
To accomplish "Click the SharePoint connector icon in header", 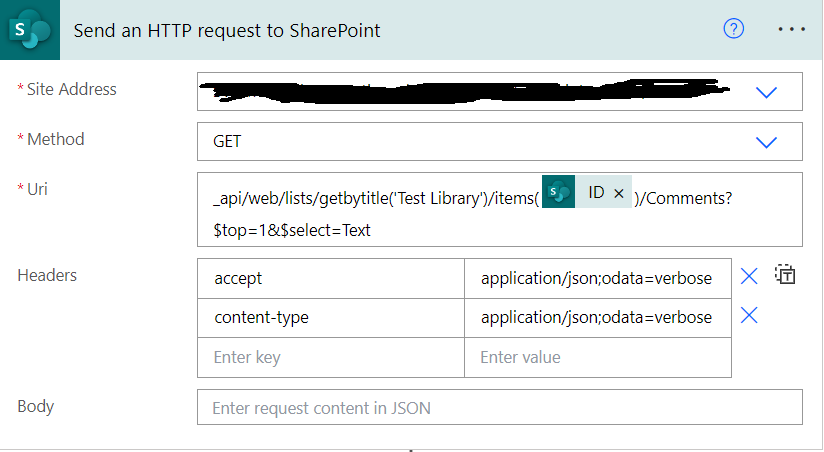I will (30, 29).
